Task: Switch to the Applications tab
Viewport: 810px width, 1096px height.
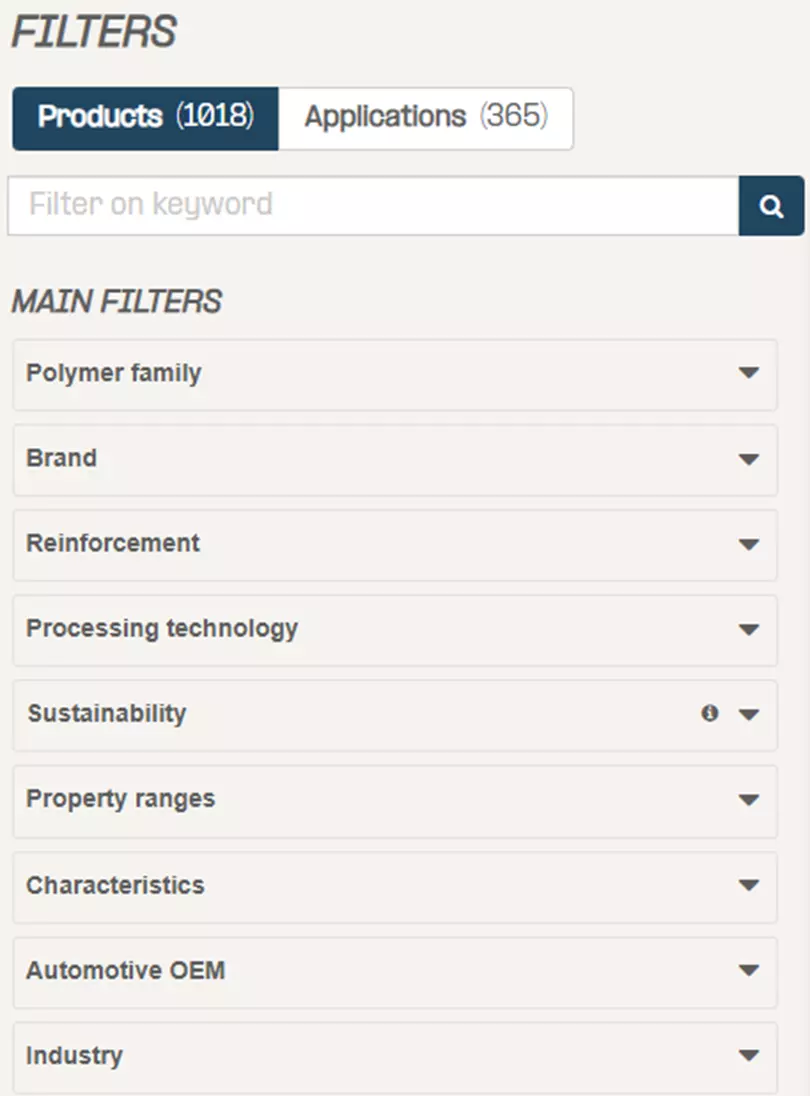Action: tap(425, 117)
